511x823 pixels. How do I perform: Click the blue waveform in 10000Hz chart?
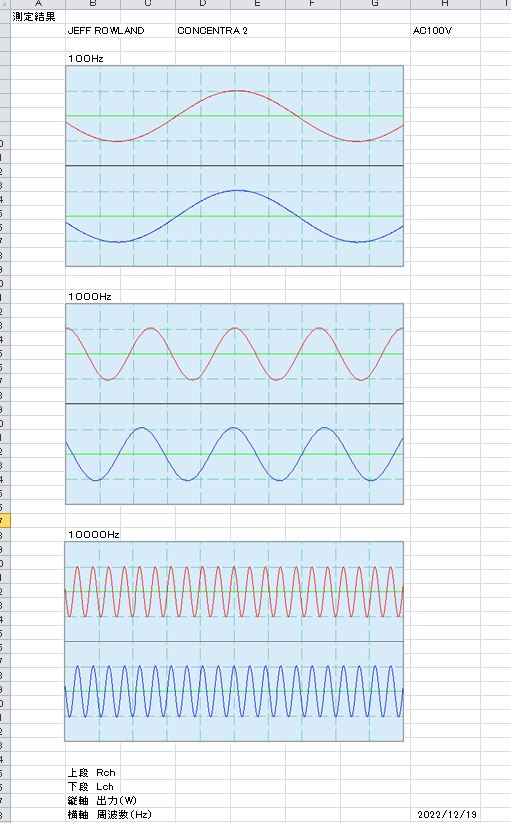click(234, 691)
